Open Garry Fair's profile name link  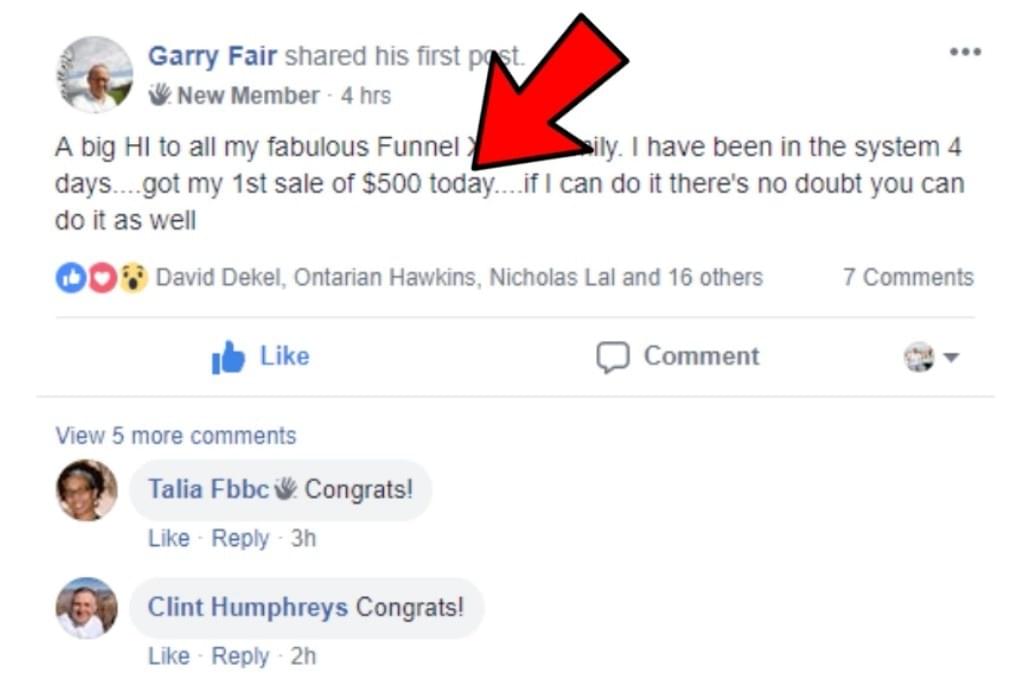[212, 56]
